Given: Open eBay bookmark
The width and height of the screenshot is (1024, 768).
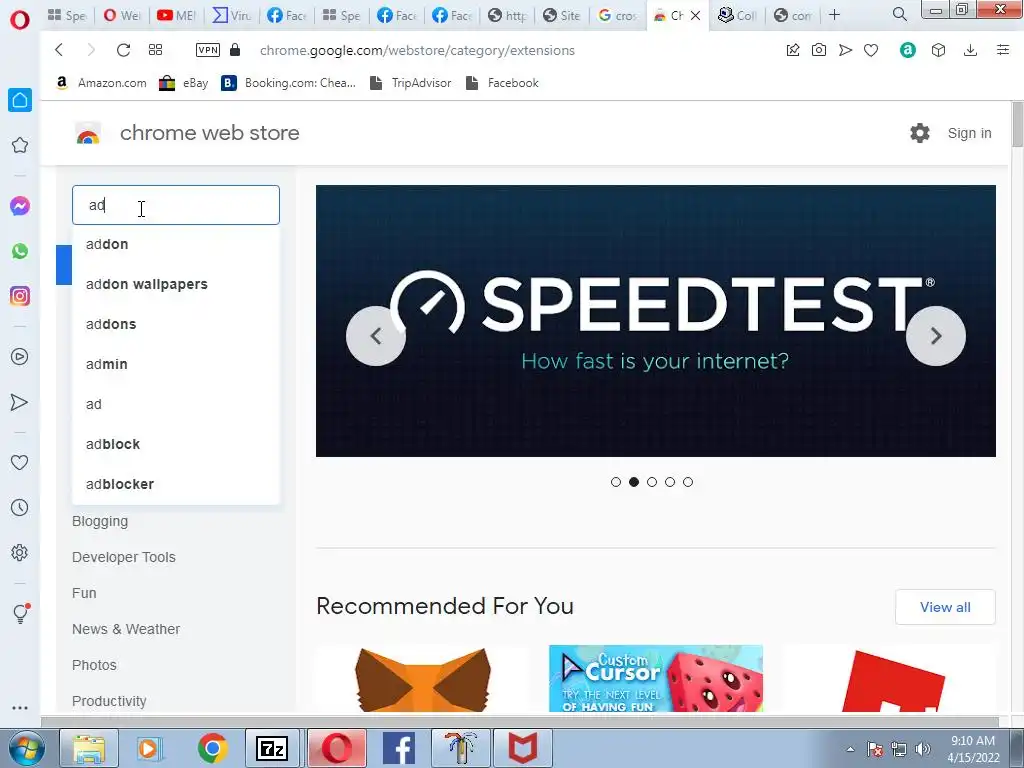Looking at the screenshot, I should pos(184,83).
